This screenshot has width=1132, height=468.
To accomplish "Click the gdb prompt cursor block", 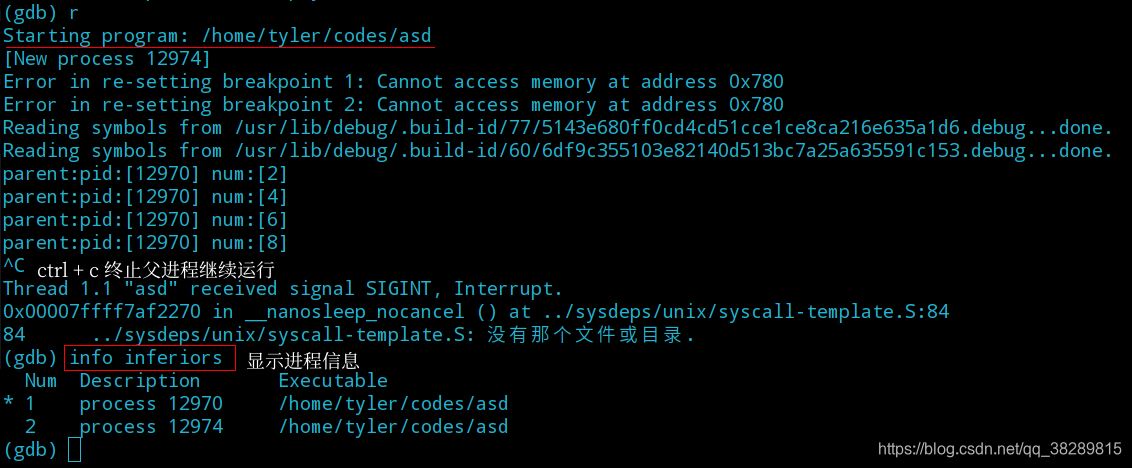I will [74, 450].
